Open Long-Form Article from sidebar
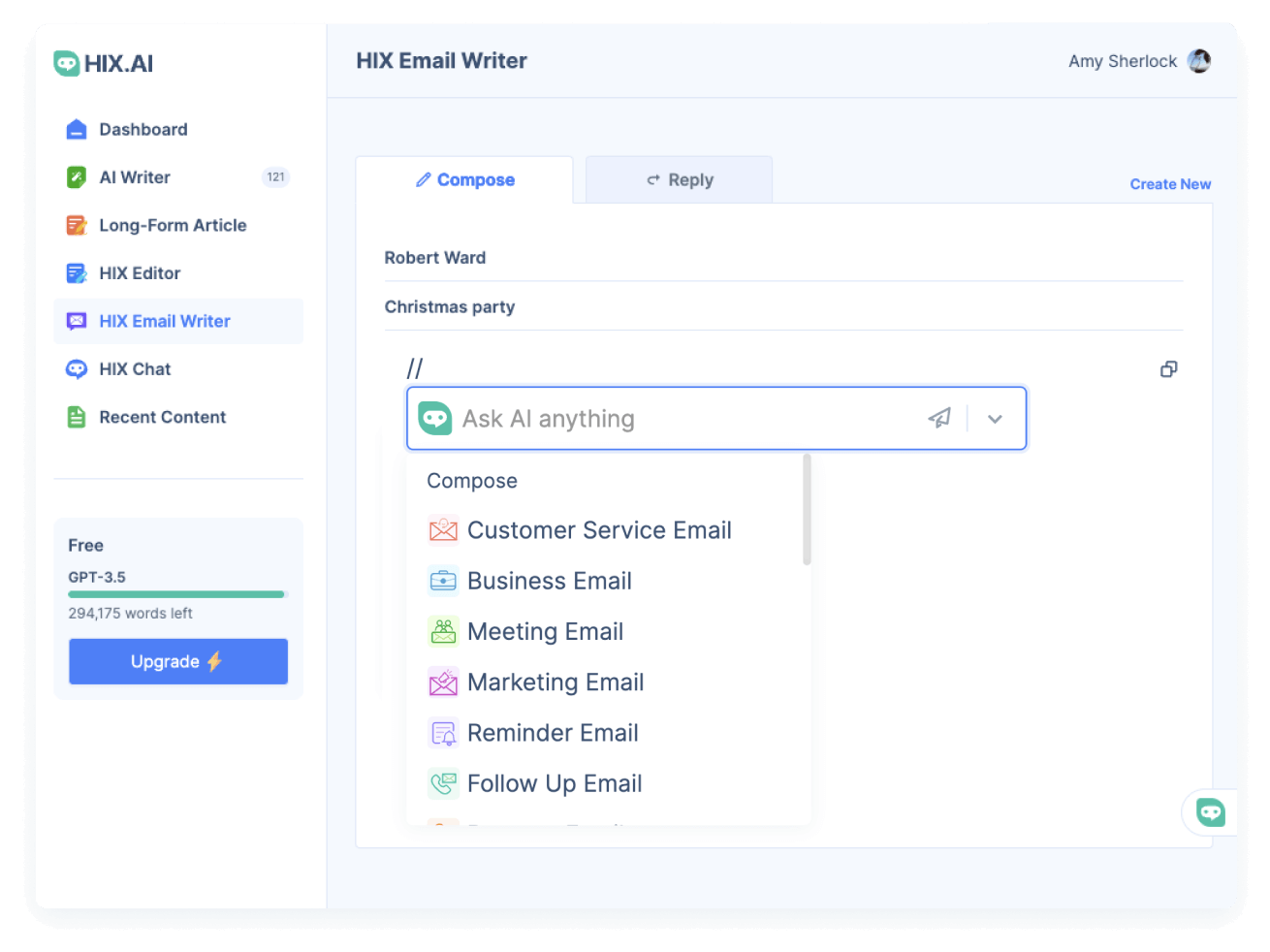The width and height of the screenshot is (1270, 952). tap(178, 225)
